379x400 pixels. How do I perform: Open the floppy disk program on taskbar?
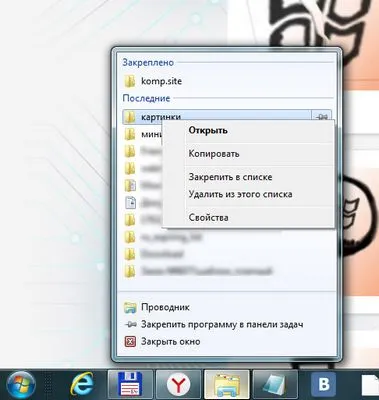(x=130, y=385)
